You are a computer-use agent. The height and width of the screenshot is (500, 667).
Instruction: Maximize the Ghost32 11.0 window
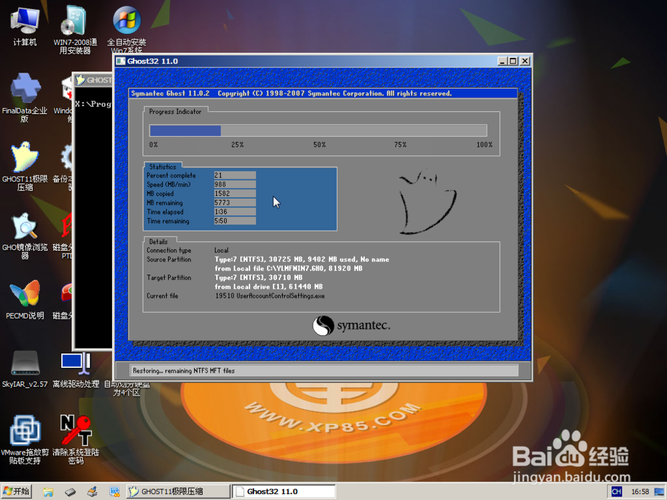pos(513,61)
